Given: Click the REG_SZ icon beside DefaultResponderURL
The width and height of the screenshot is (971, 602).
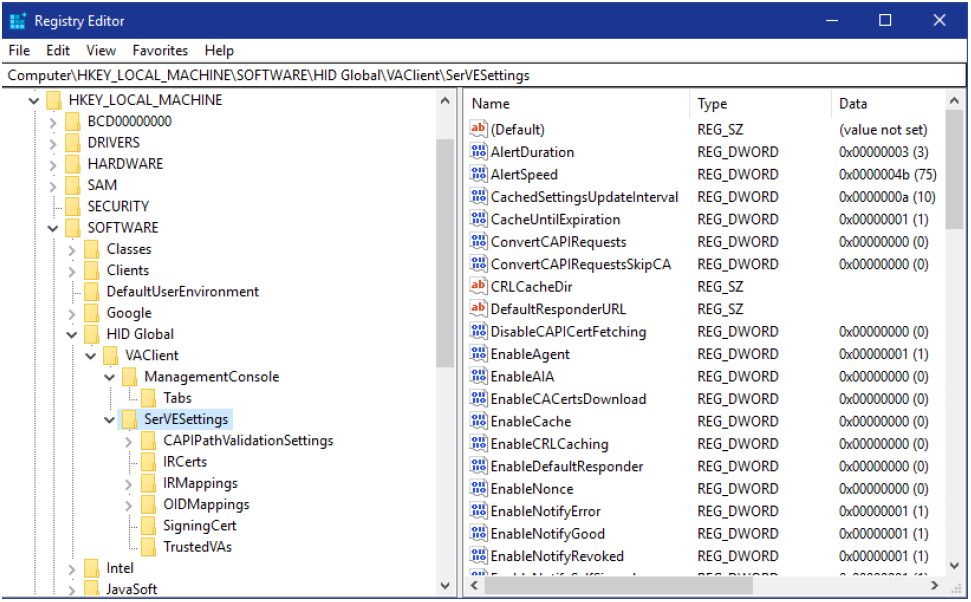Looking at the screenshot, I should [478, 309].
